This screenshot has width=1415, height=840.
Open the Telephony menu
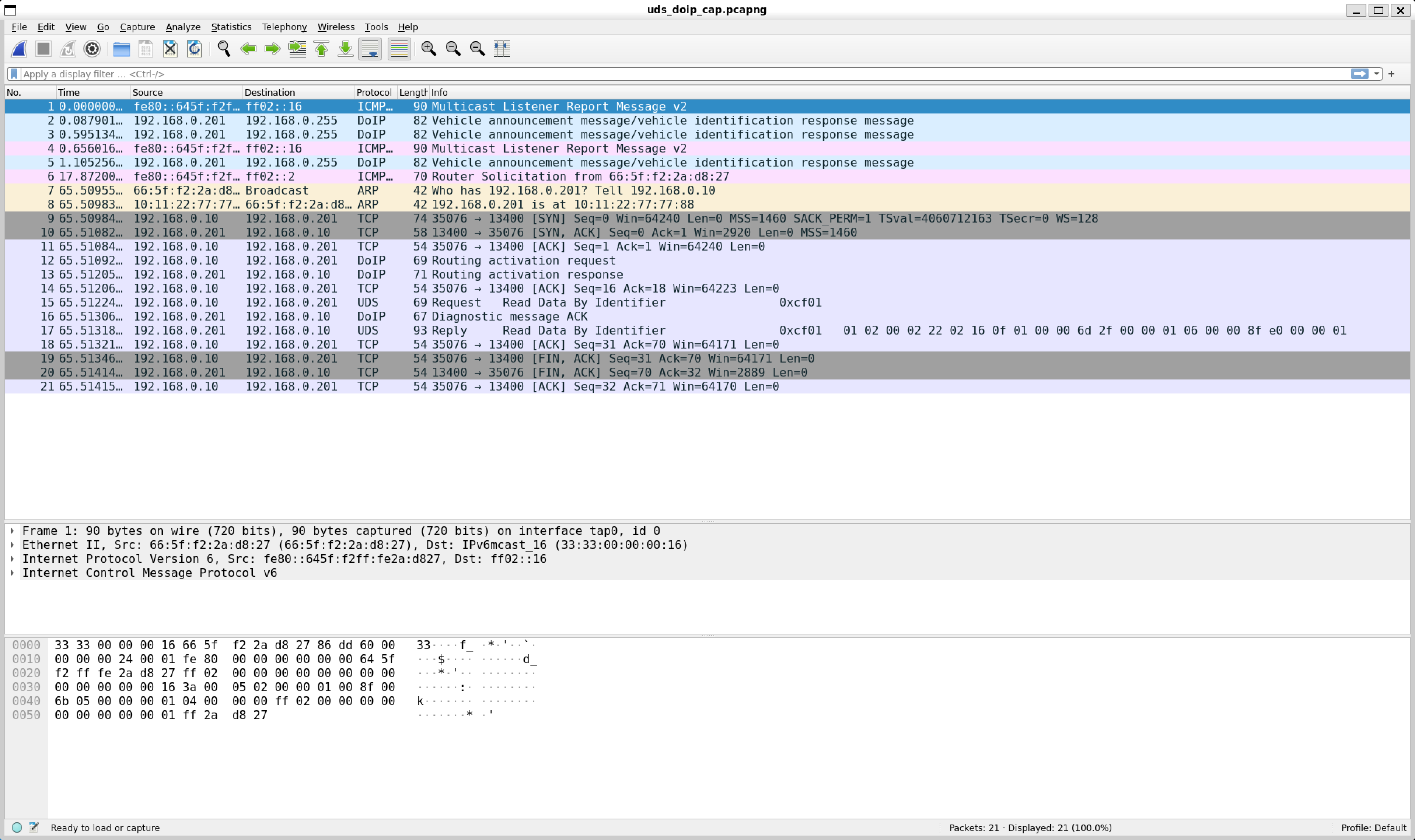[284, 27]
